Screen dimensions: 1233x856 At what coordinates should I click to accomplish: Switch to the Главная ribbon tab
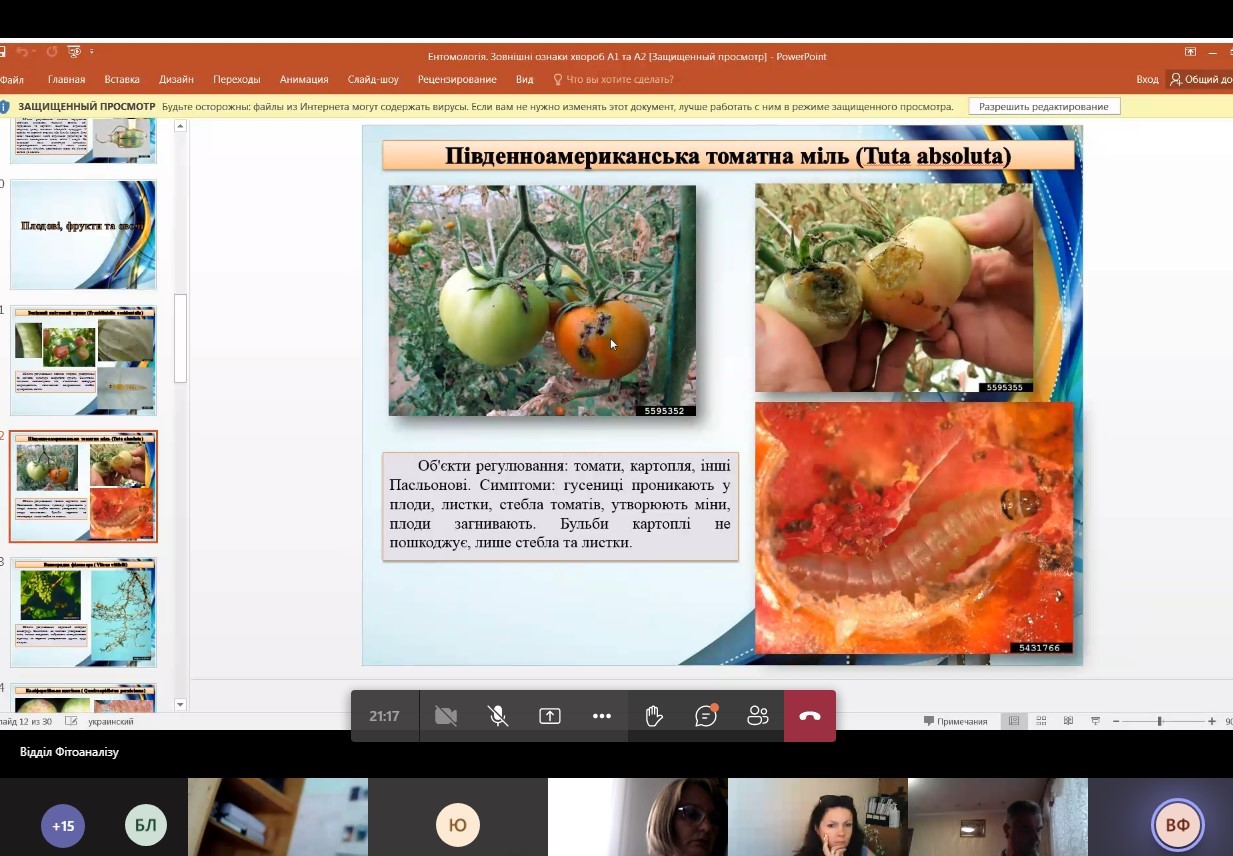[67, 80]
